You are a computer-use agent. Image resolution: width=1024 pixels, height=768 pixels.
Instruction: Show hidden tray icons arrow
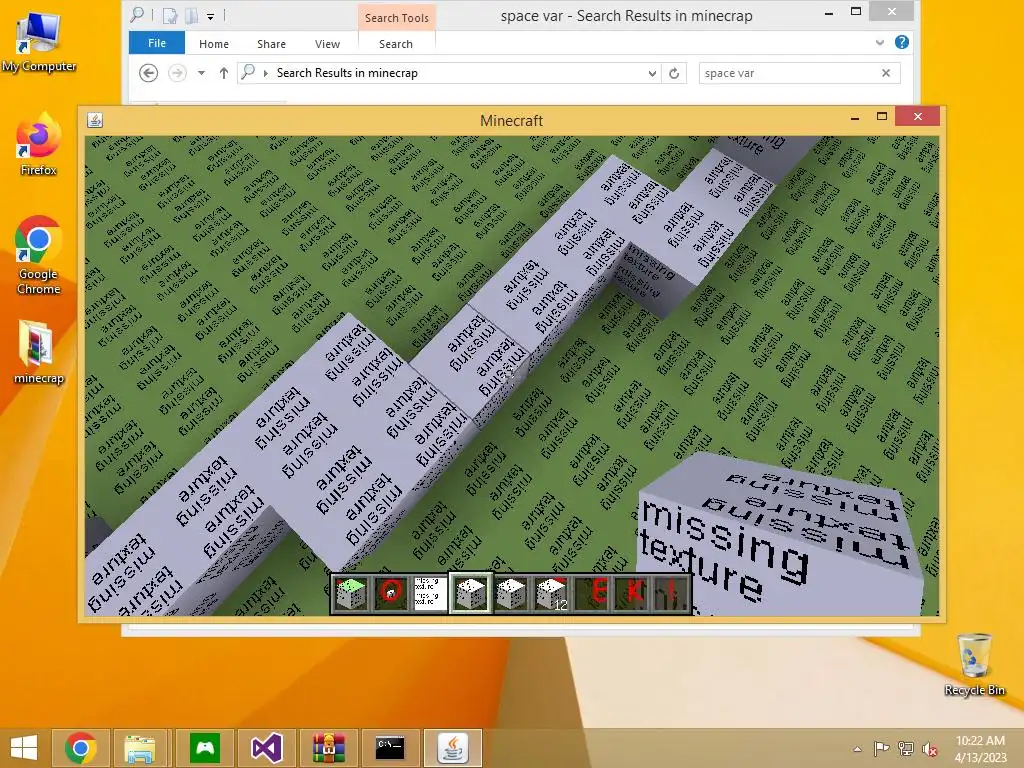click(857, 749)
